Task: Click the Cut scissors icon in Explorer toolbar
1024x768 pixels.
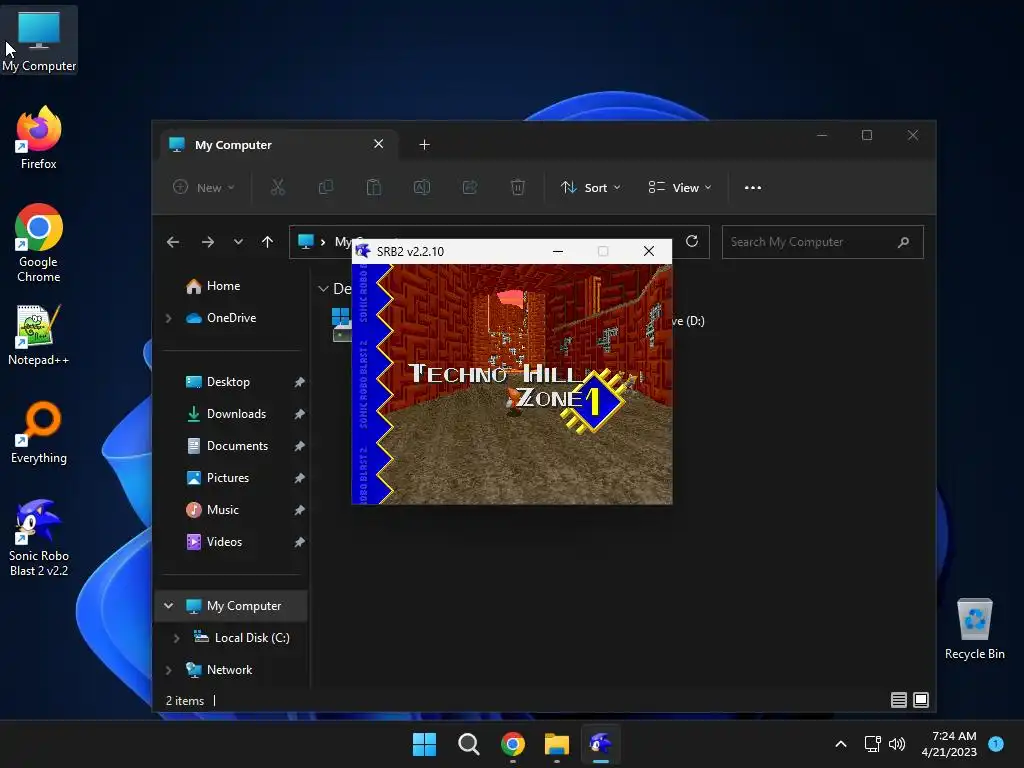Action: pos(278,187)
